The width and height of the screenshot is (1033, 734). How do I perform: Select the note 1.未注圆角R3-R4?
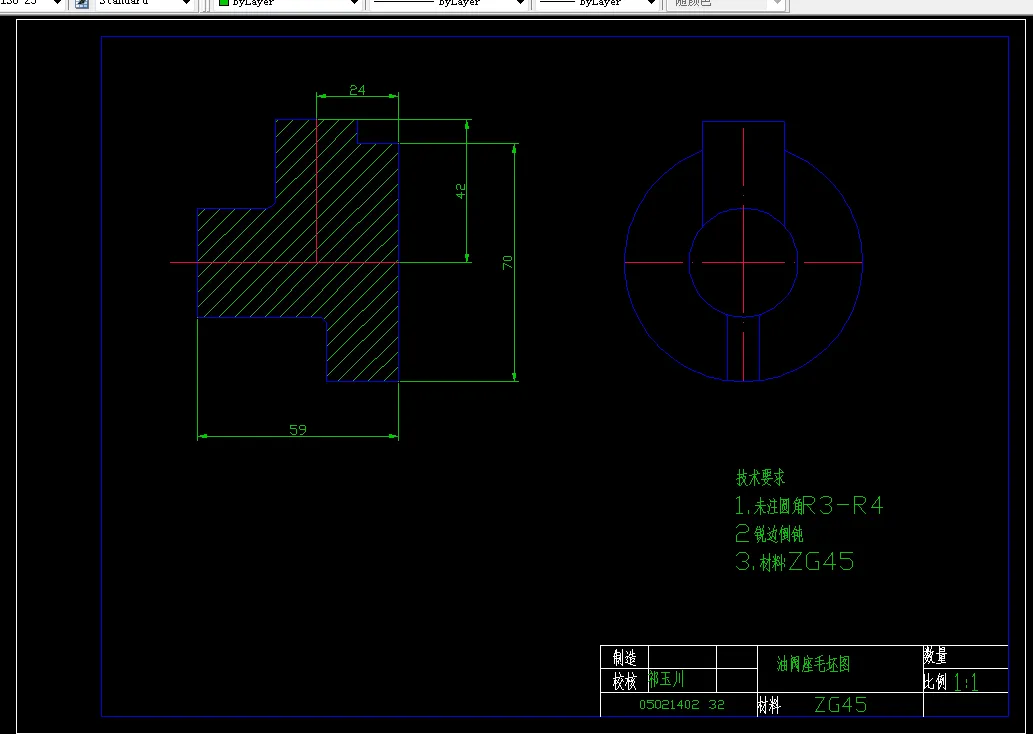click(808, 505)
